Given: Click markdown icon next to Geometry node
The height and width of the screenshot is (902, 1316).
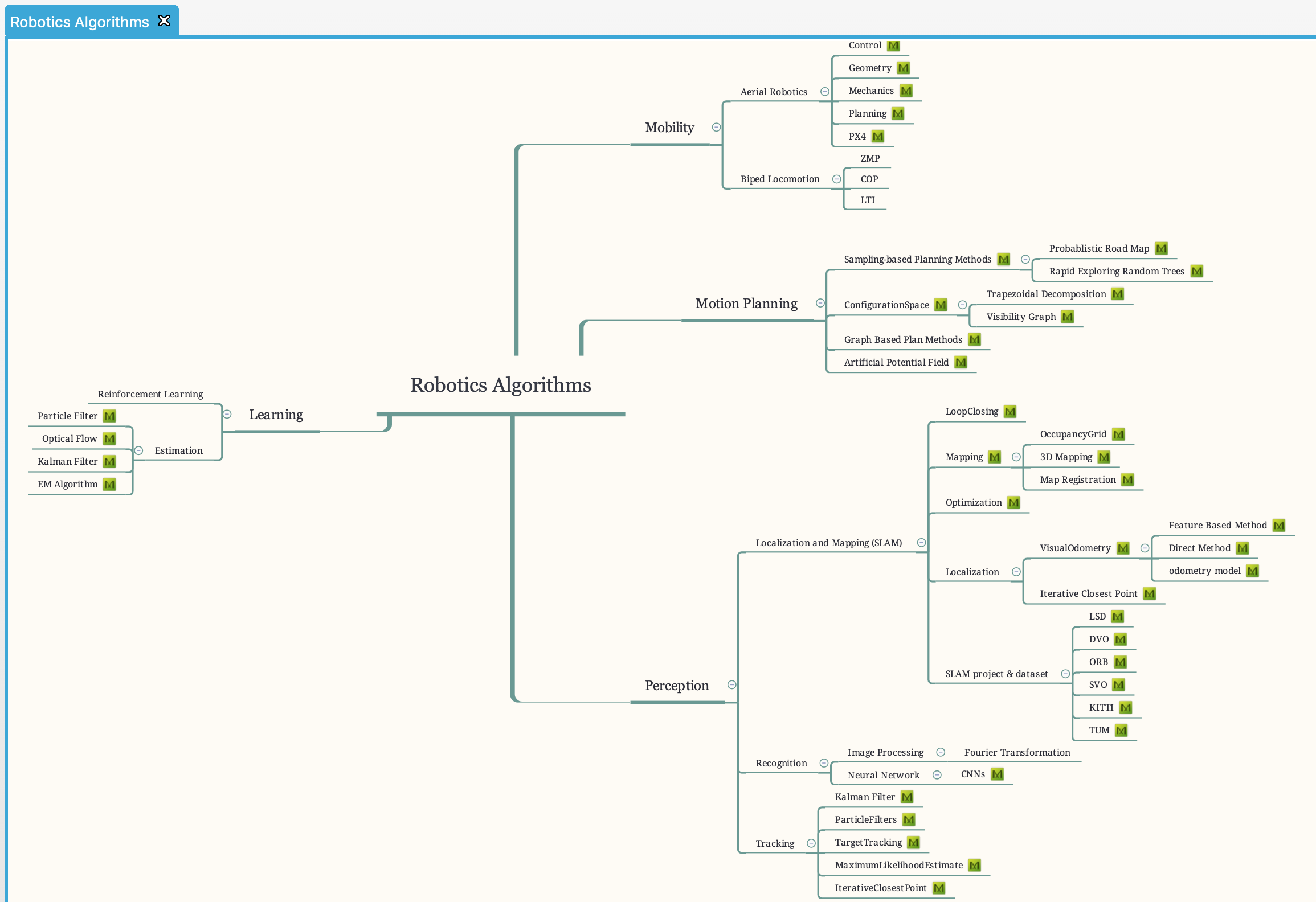Looking at the screenshot, I should [x=903, y=68].
